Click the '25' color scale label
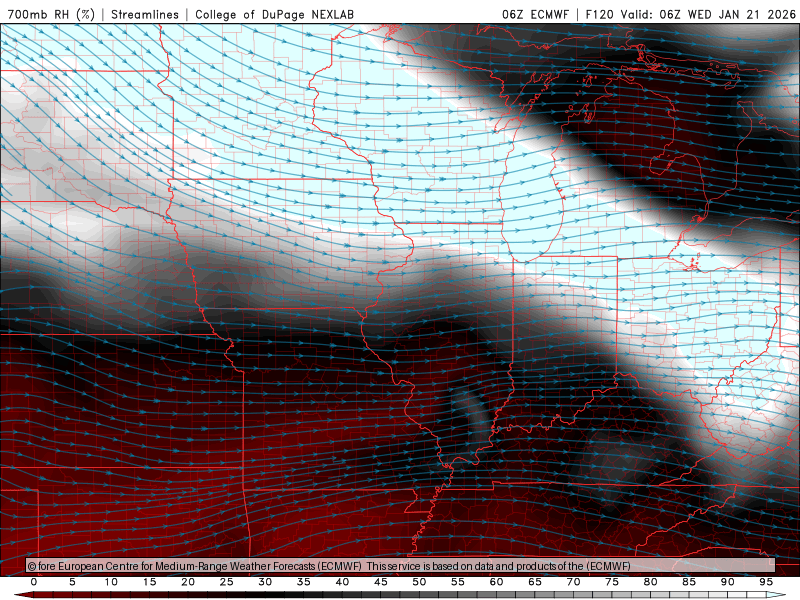Viewport: 800px width, 600px height. (x=227, y=582)
